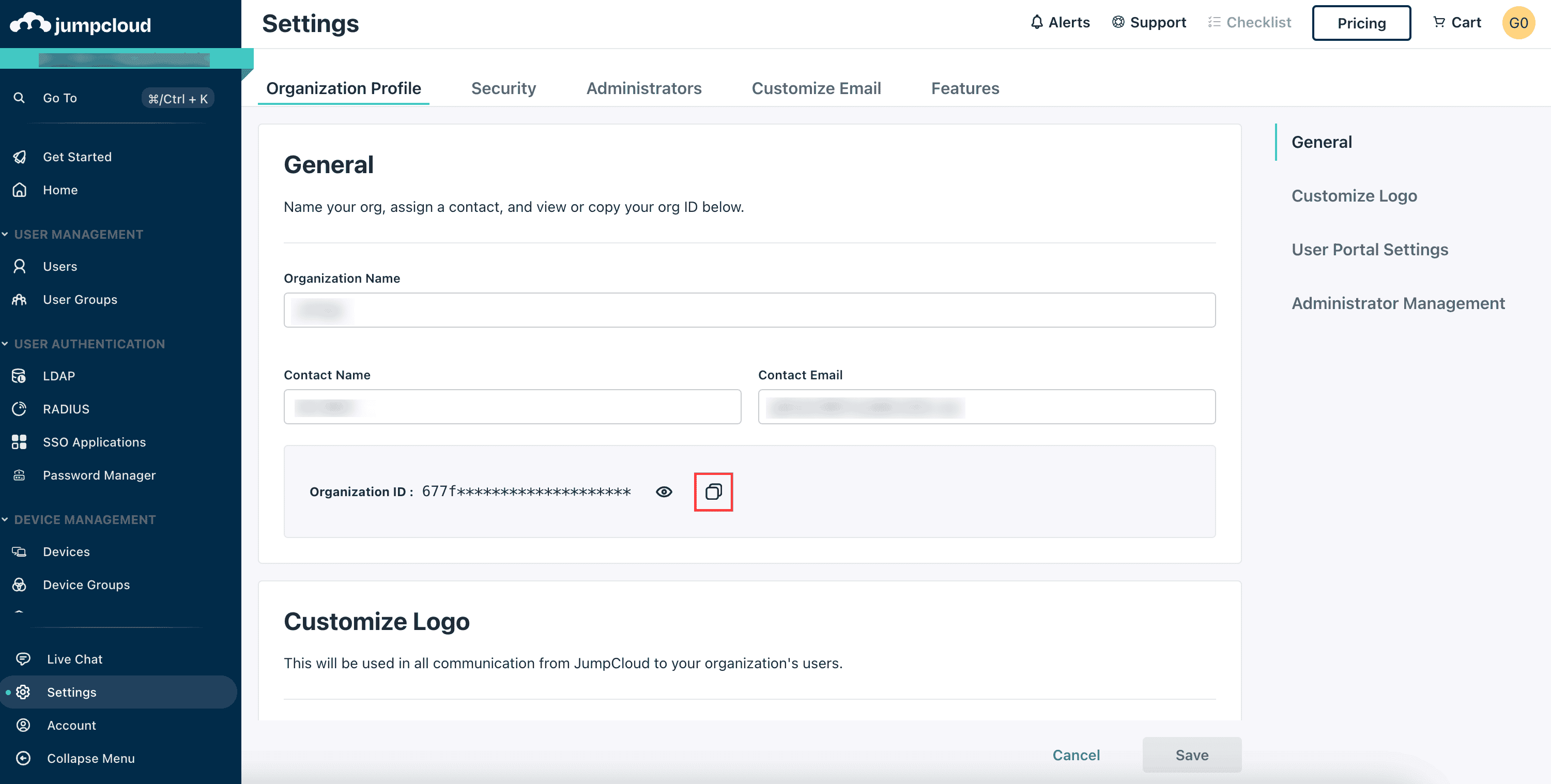Screen dimensions: 1551x784
Task: Switch to the Security tab
Action: [x=503, y=88]
